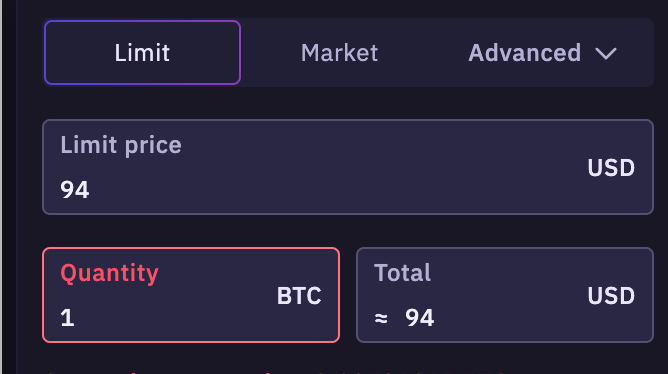Click the red Quantity label
This screenshot has width=668, height=374.
109,273
